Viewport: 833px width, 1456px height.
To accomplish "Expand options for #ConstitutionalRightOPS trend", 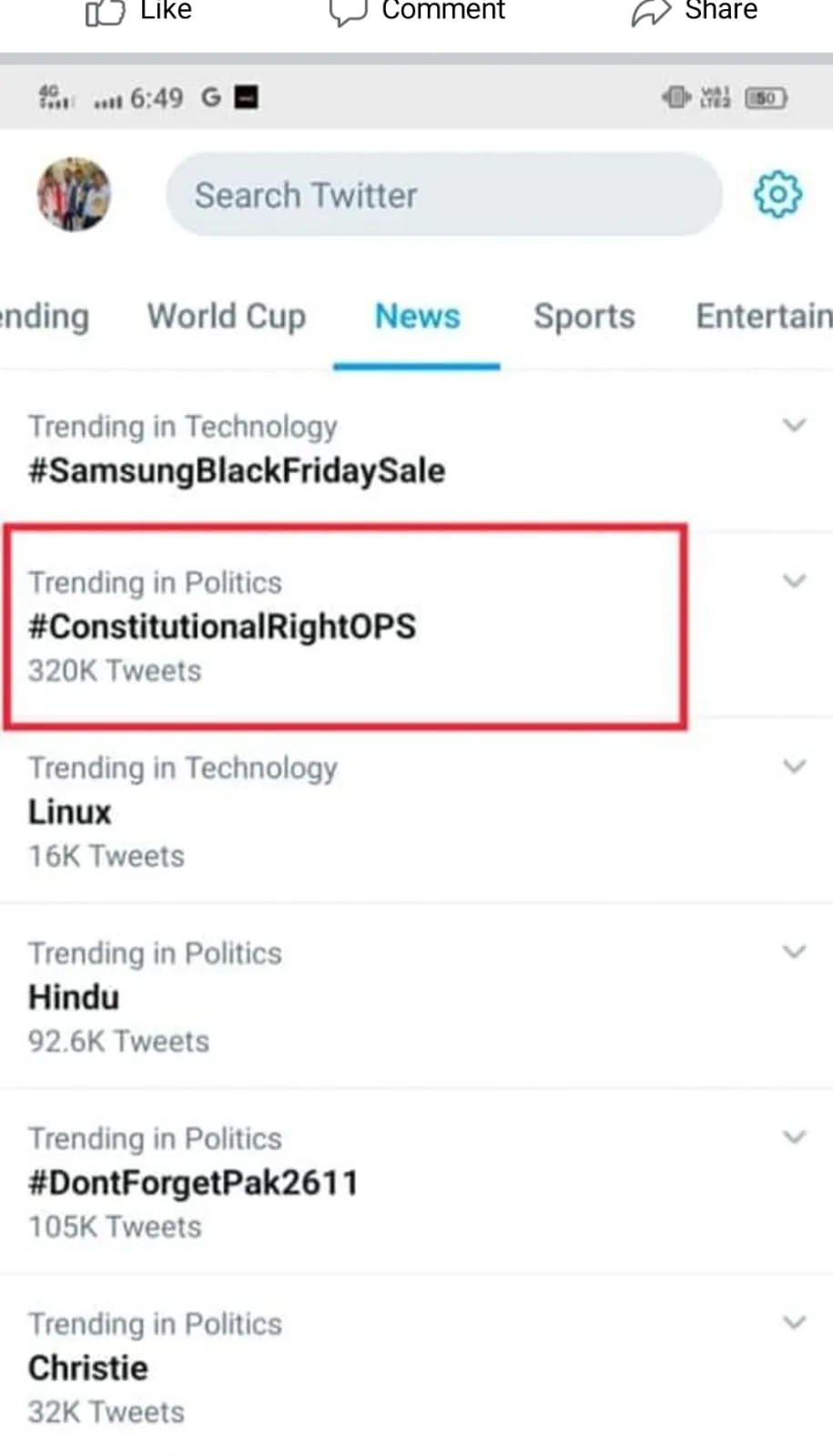I will click(x=794, y=581).
